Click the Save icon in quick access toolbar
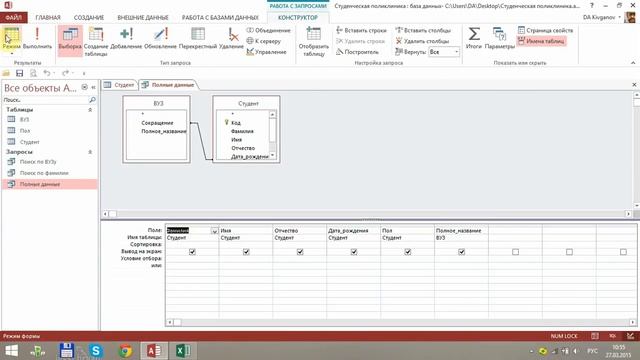The image size is (640, 360). tap(20, 73)
